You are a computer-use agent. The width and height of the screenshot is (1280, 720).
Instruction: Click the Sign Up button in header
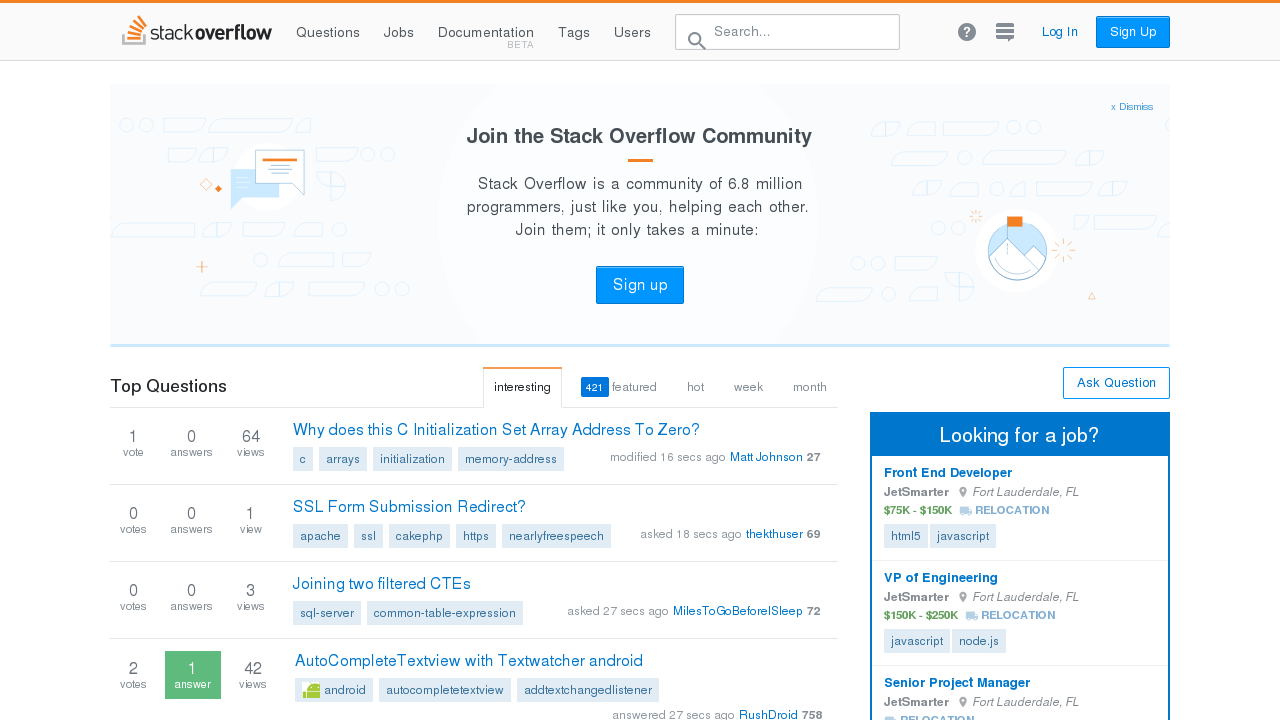click(x=1133, y=32)
